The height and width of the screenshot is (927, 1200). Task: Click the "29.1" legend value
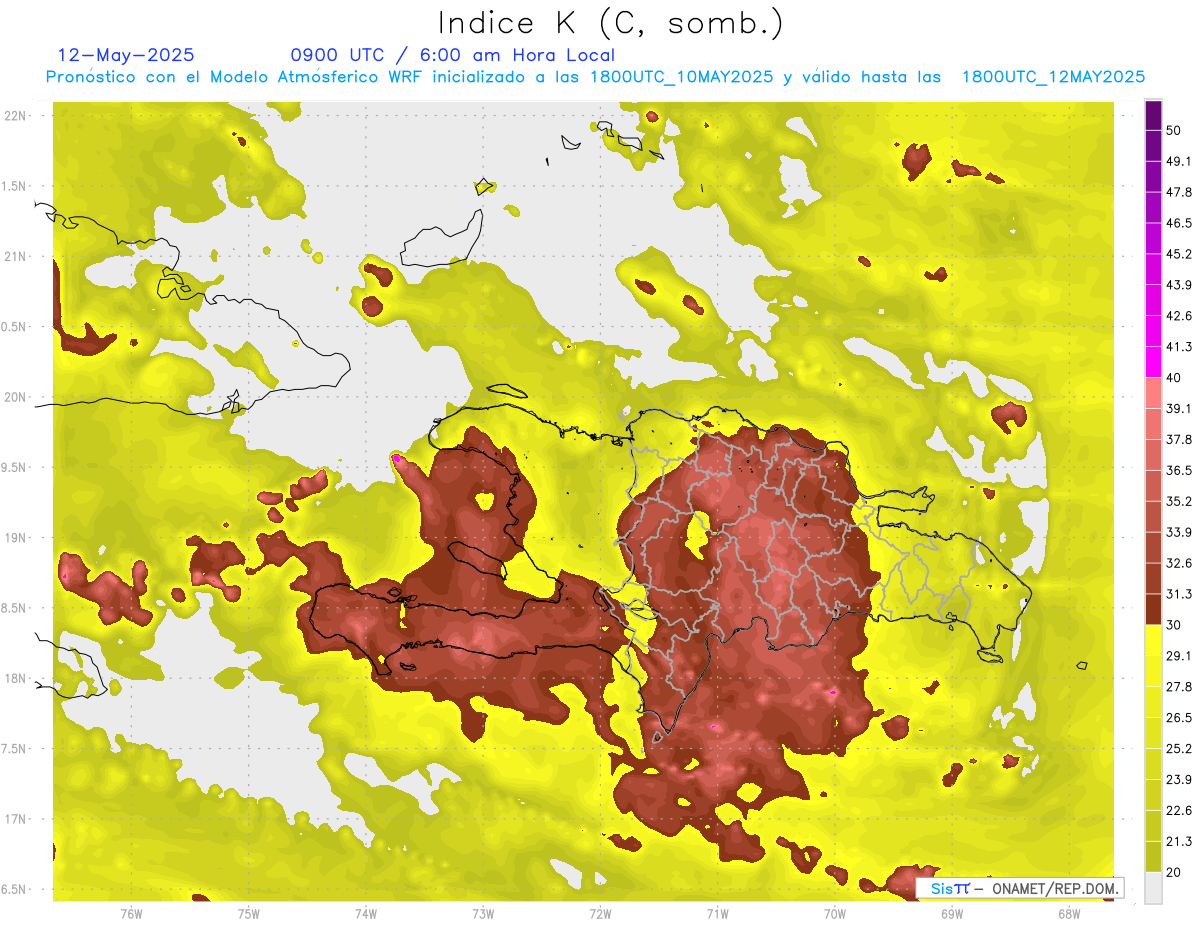click(x=1178, y=656)
